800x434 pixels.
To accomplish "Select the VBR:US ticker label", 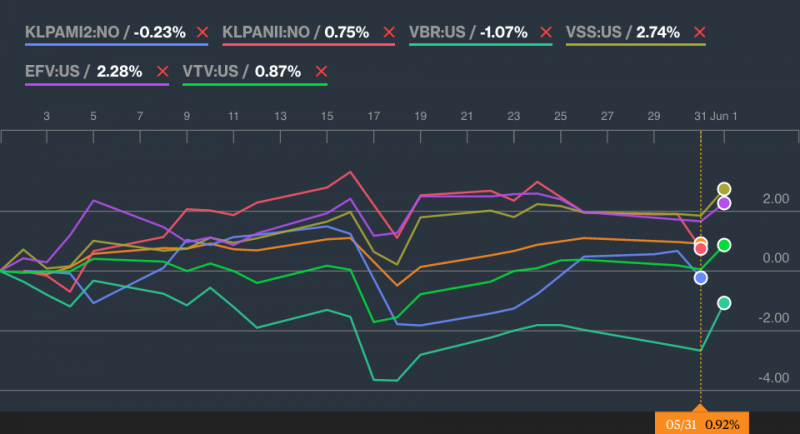I will point(437,32).
